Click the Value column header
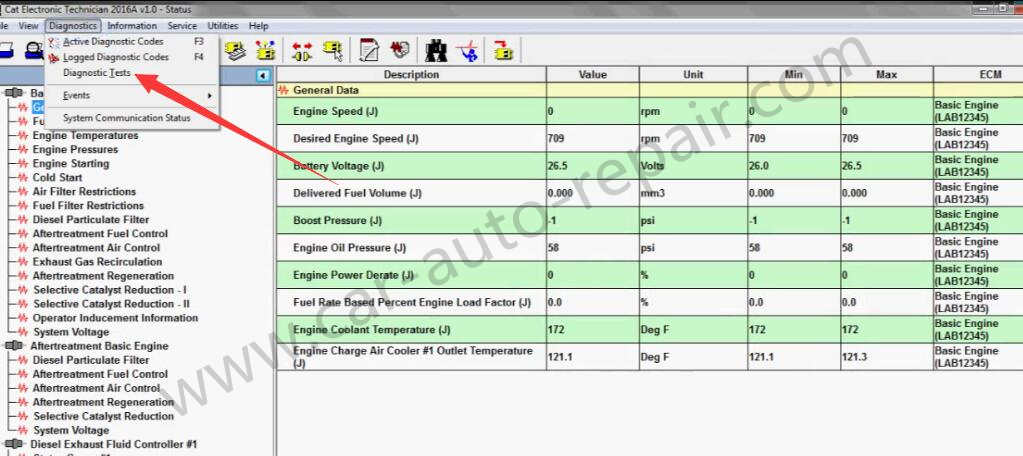 (x=592, y=74)
